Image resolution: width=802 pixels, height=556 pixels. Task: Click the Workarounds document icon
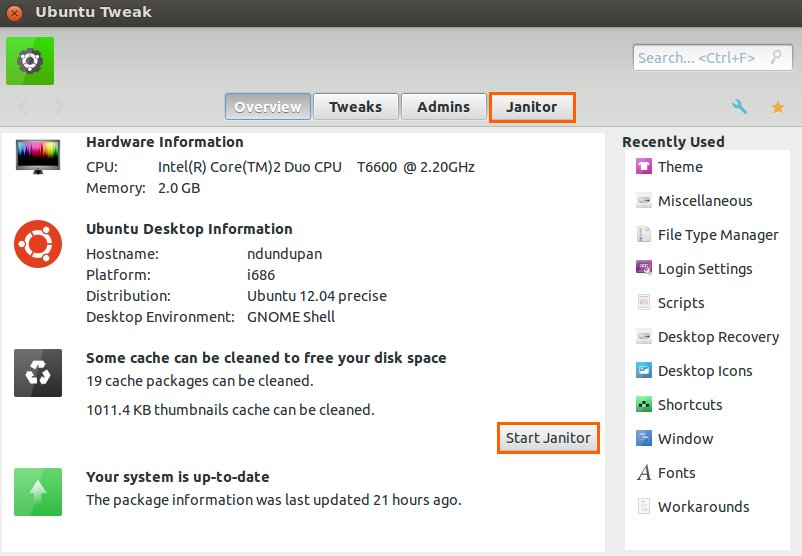tap(643, 506)
